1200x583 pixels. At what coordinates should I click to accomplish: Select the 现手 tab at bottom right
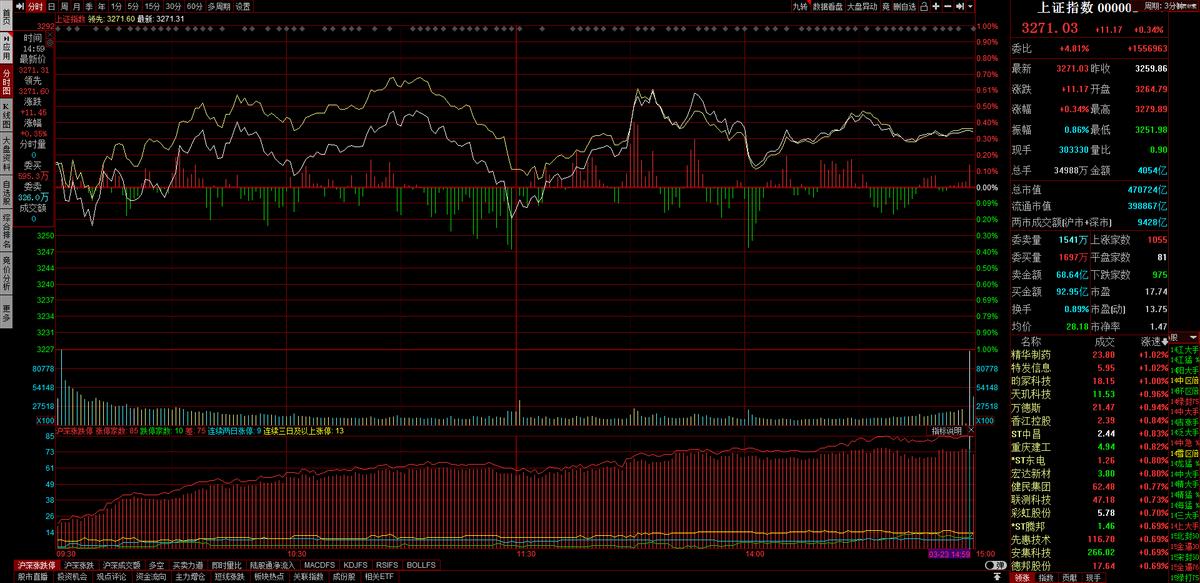(1092, 577)
